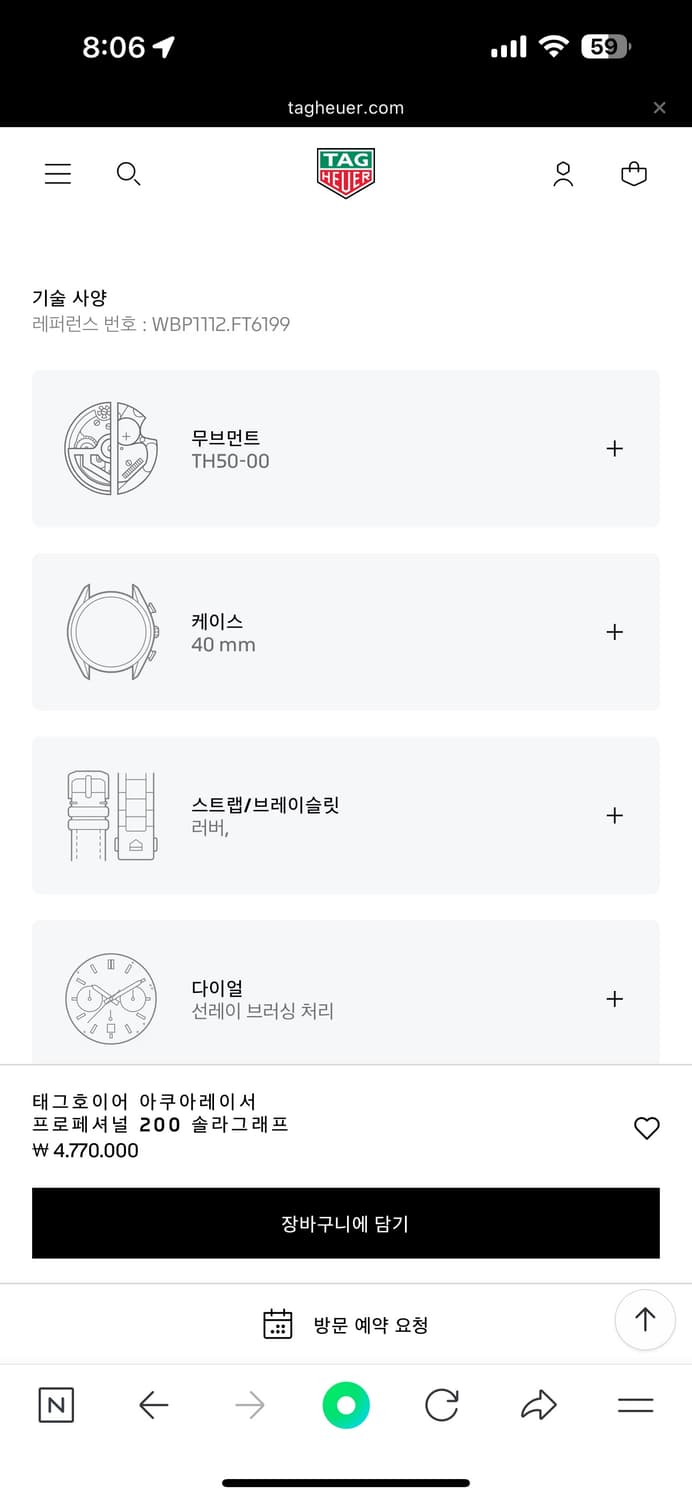
Task: Expand the 다이얼 section
Action: (614, 999)
